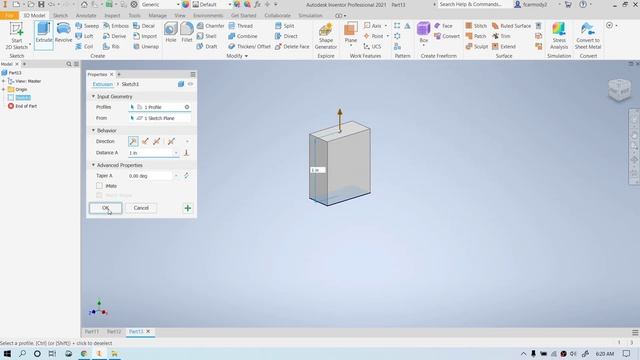
Task: Cancel the extrusion
Action: 141,208
